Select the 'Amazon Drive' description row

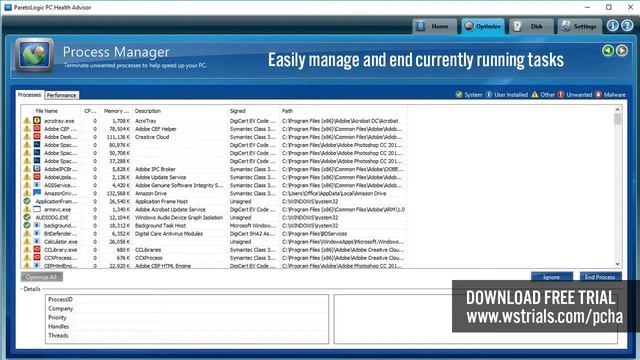coord(214,193)
